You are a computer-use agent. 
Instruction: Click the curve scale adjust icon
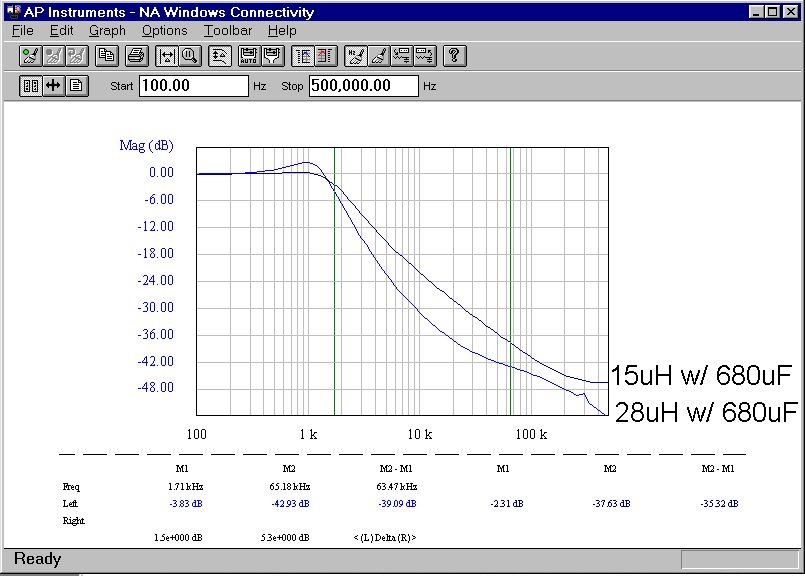coord(220,56)
